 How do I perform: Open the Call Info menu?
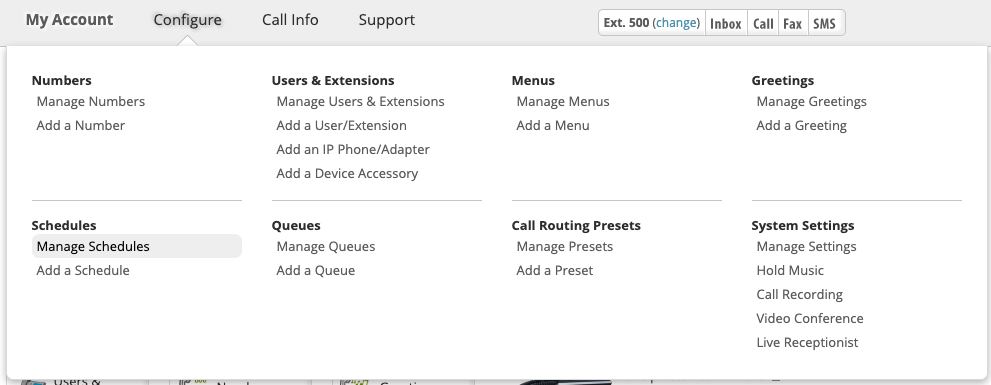pyautogui.click(x=290, y=20)
